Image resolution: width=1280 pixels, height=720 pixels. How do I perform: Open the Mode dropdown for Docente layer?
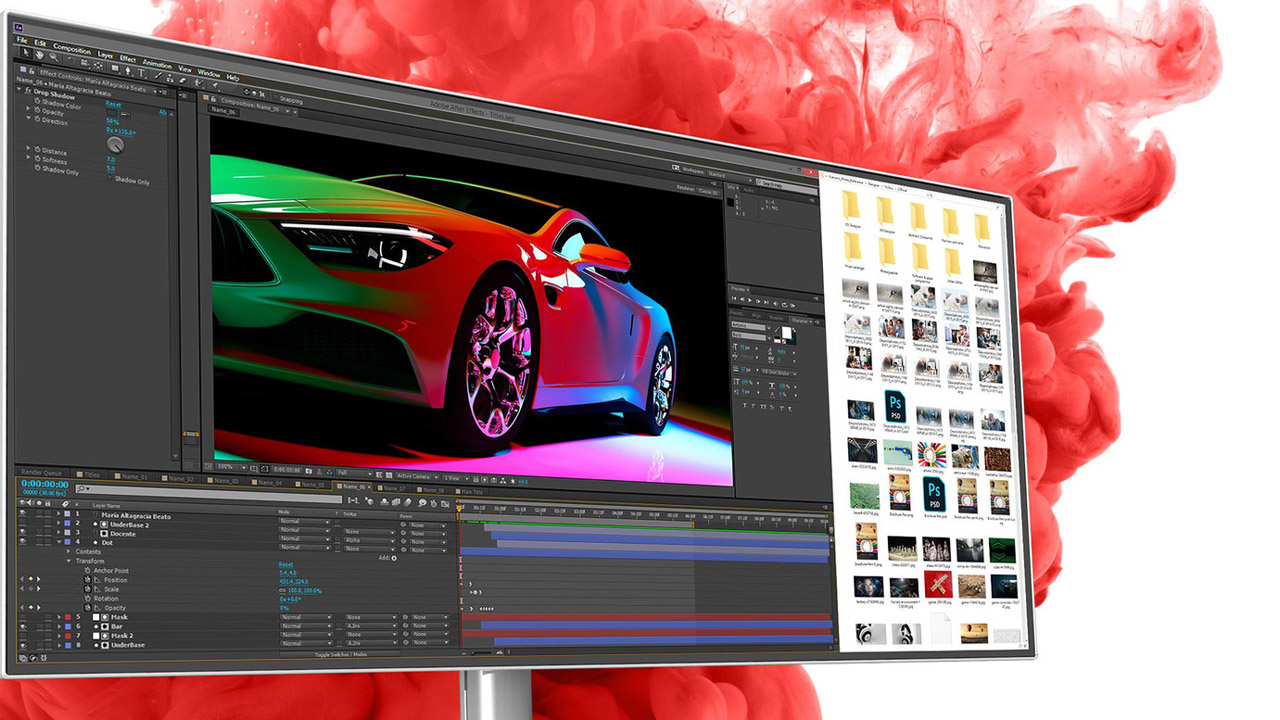304,538
